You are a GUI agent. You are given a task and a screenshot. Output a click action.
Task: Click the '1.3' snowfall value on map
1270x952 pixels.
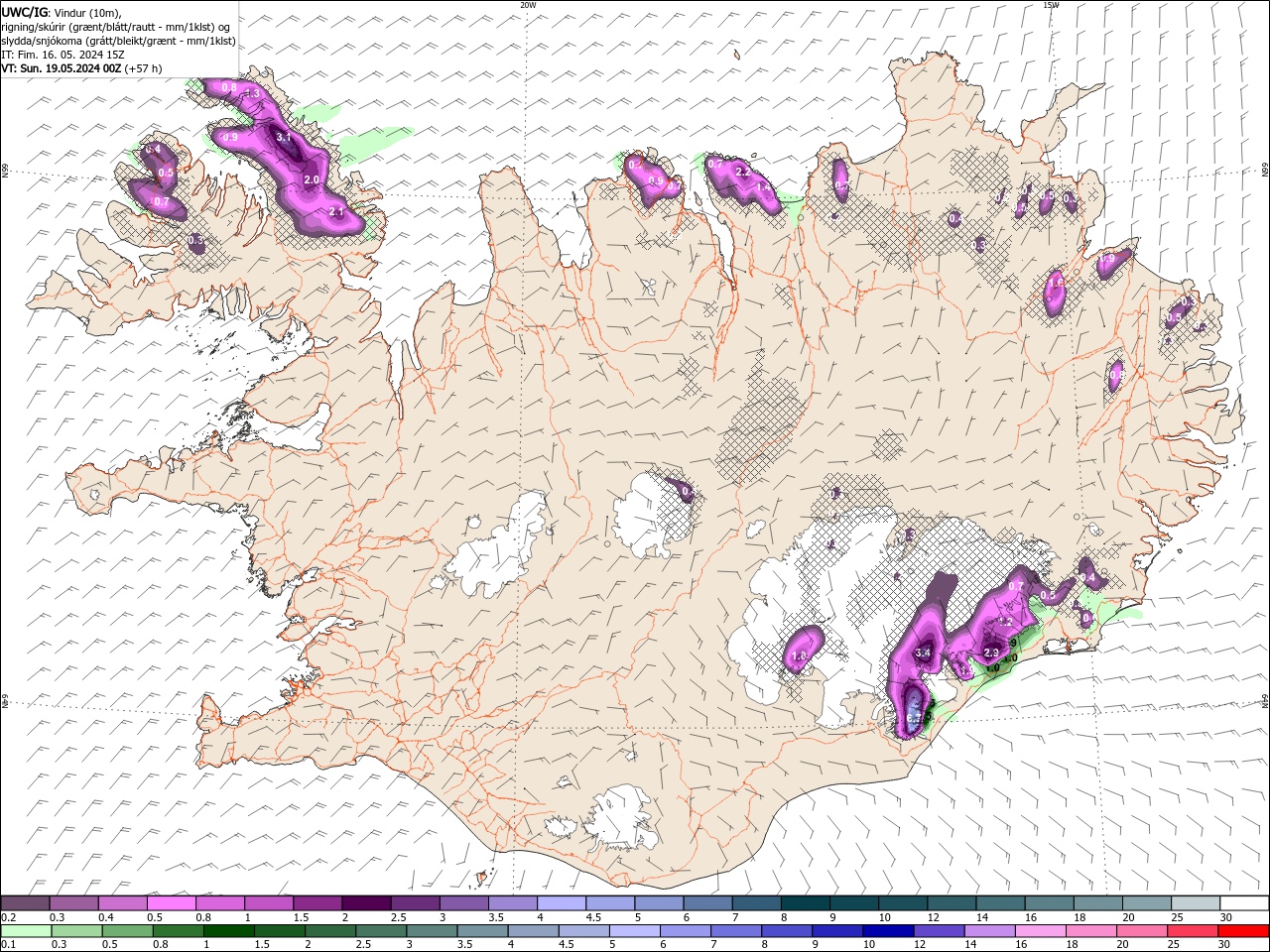tap(252, 93)
